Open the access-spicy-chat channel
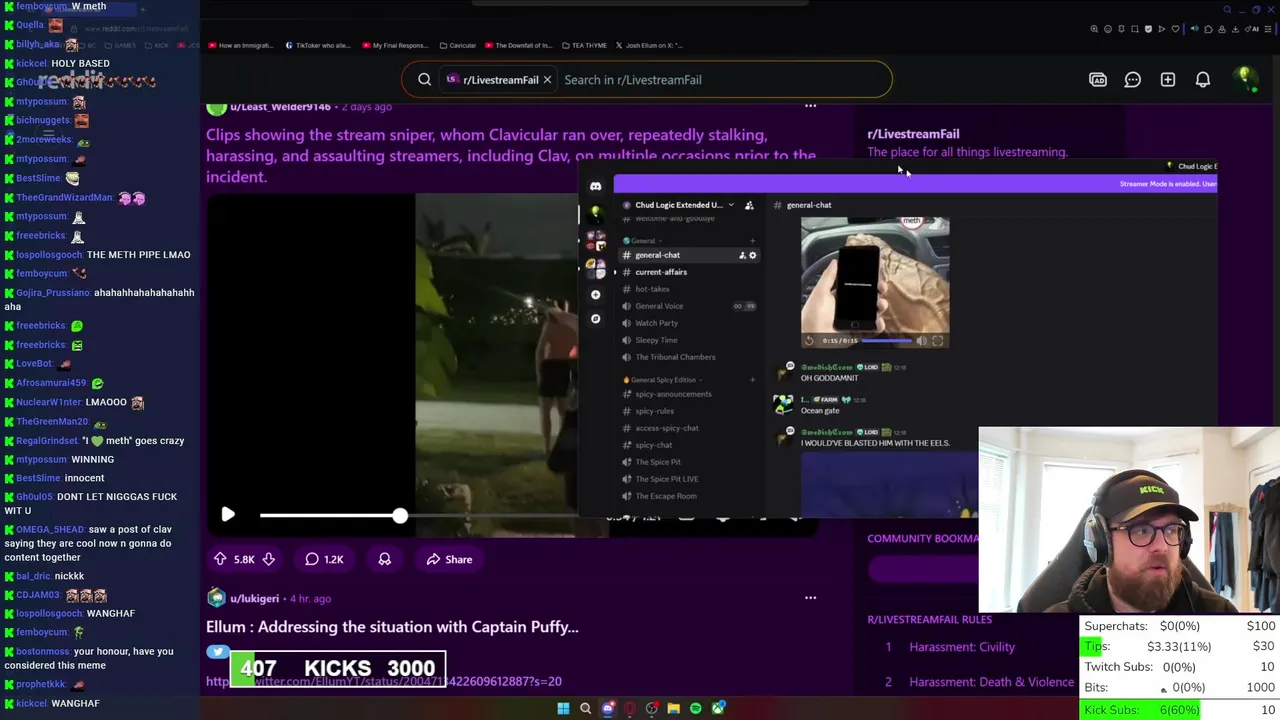 [x=666, y=428]
